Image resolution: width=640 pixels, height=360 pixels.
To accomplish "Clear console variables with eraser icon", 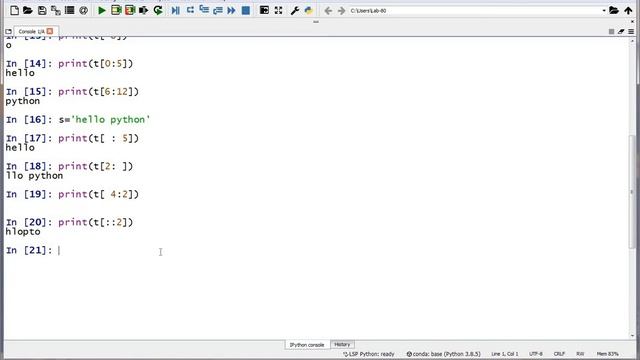I will (x=621, y=31).
